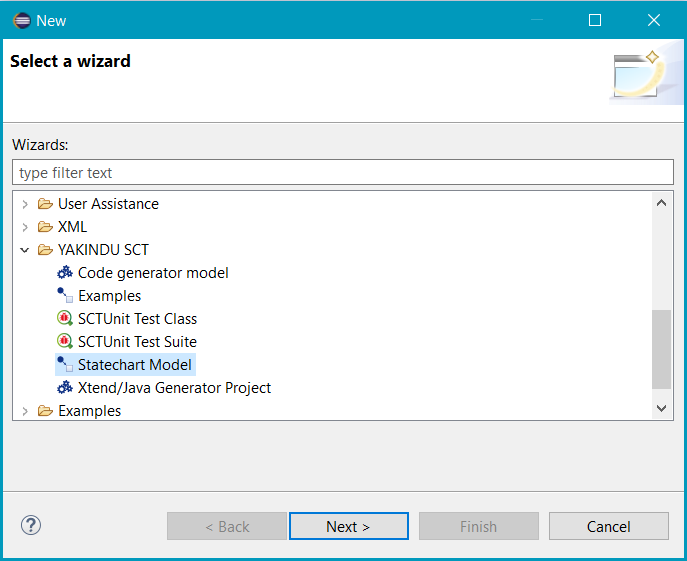Click the SCTUnit Test Class bug icon

(65, 319)
